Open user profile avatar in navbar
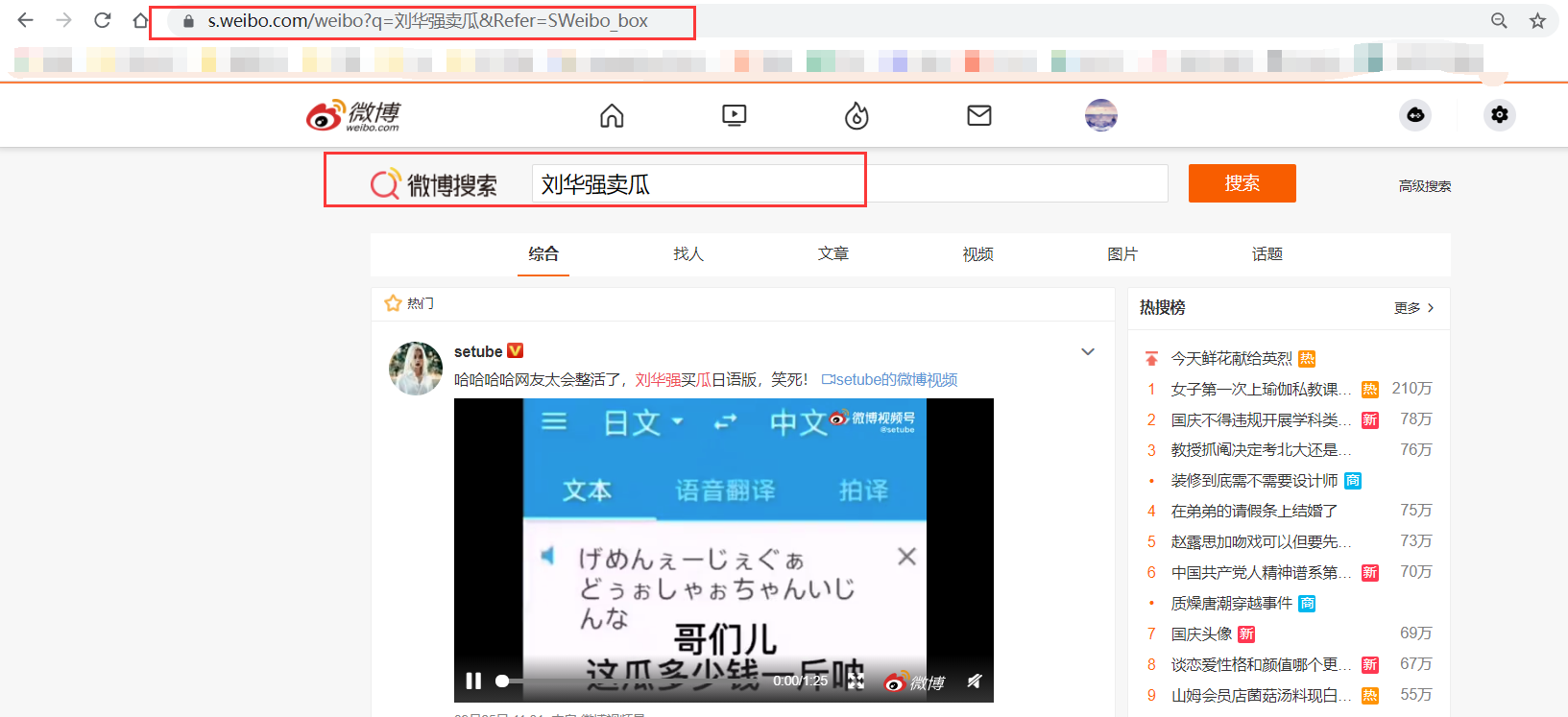 pos(1101,115)
